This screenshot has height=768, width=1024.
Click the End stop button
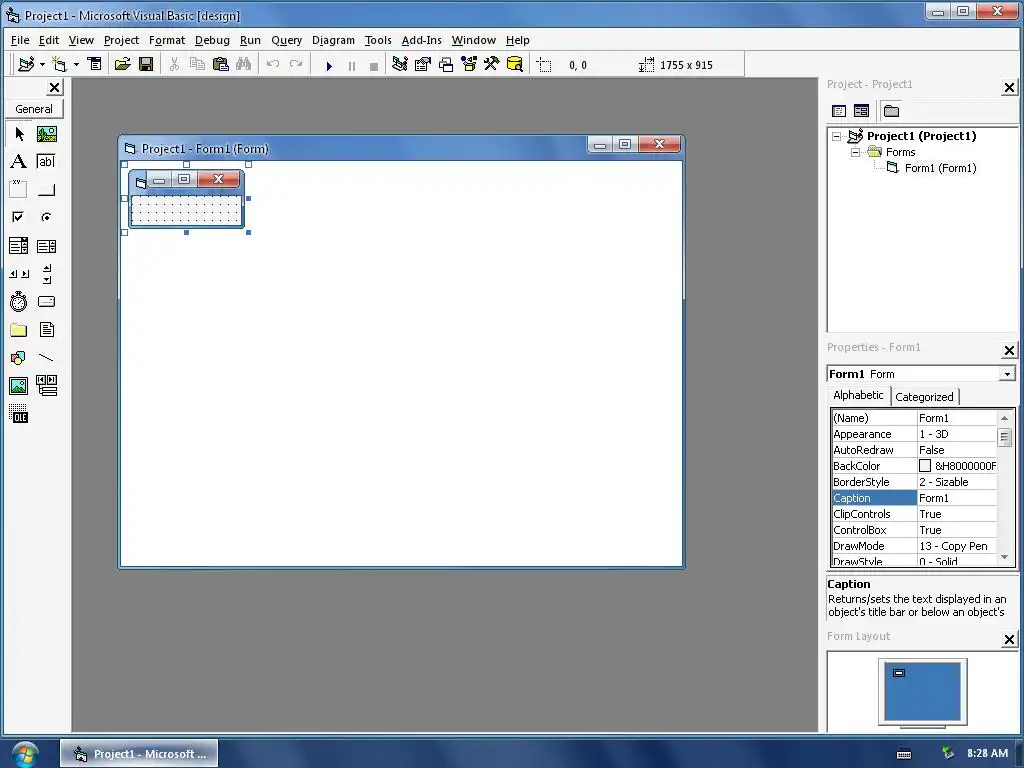[x=374, y=65]
